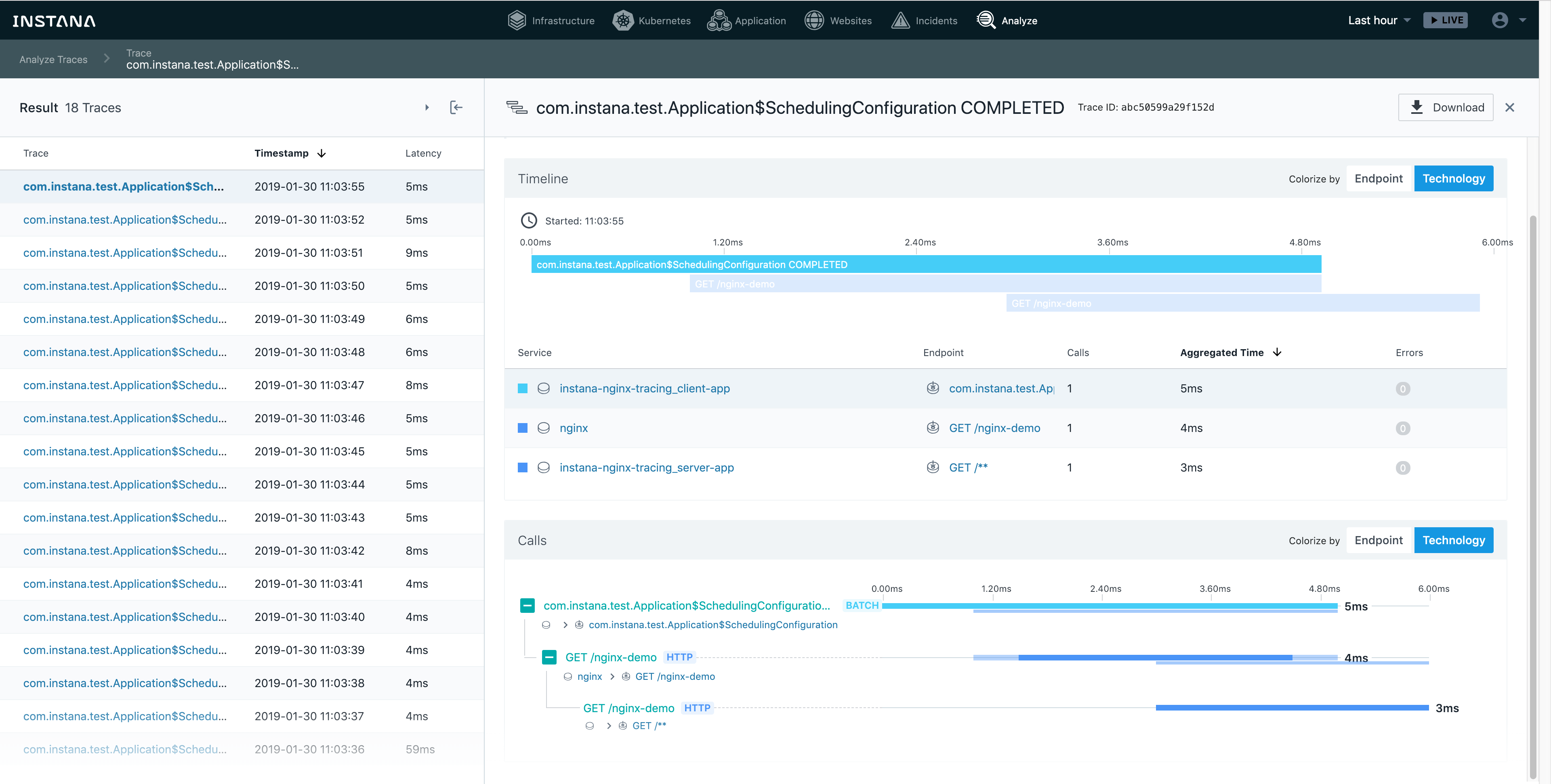
Task: Click the Kubernetes wheel icon
Action: pyautogui.click(x=622, y=21)
